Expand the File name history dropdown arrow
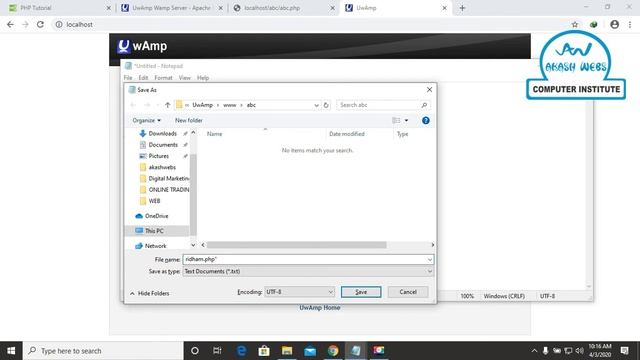The width and height of the screenshot is (640, 360). [x=430, y=260]
